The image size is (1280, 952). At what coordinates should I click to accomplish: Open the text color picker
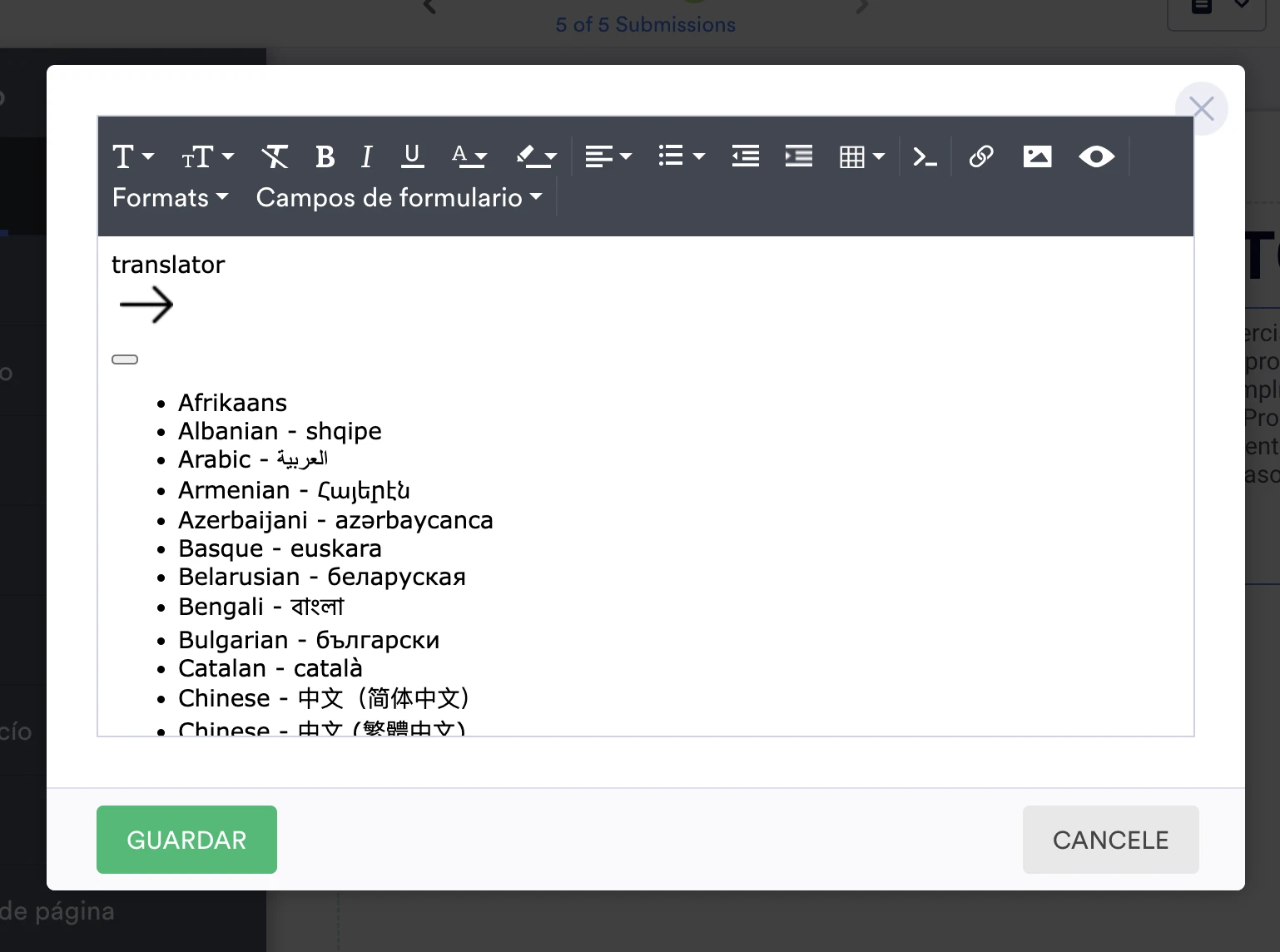pyautogui.click(x=469, y=156)
